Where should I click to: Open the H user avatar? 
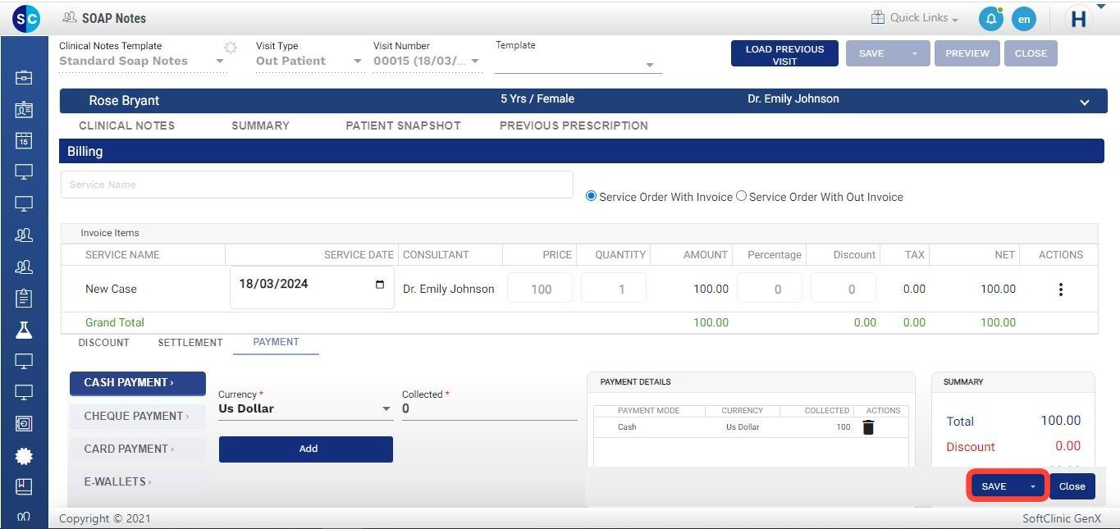(x=1079, y=19)
